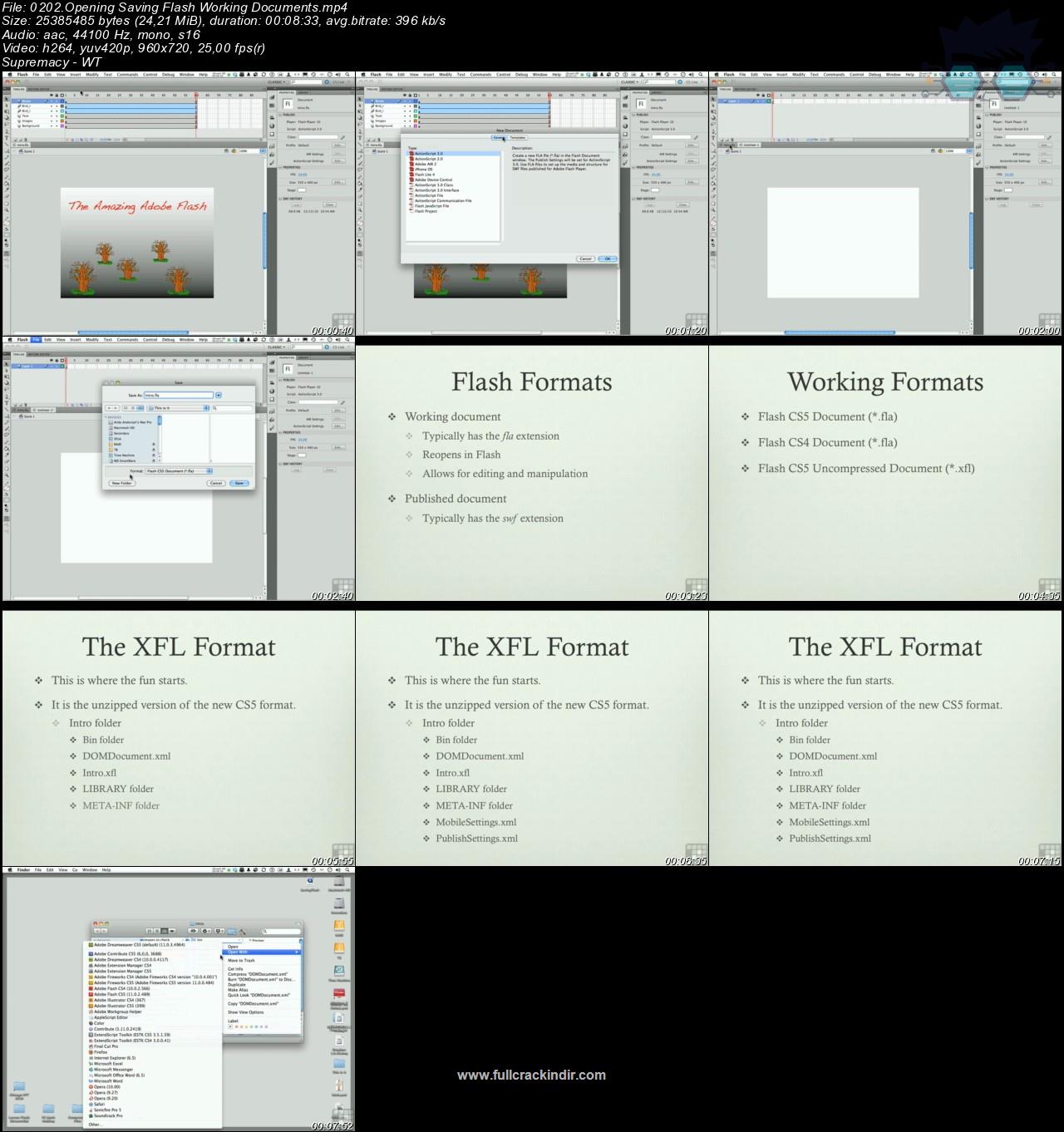Open highlighted File menu in 00:02:40 frame
1064x1132 pixels.
click(35, 339)
